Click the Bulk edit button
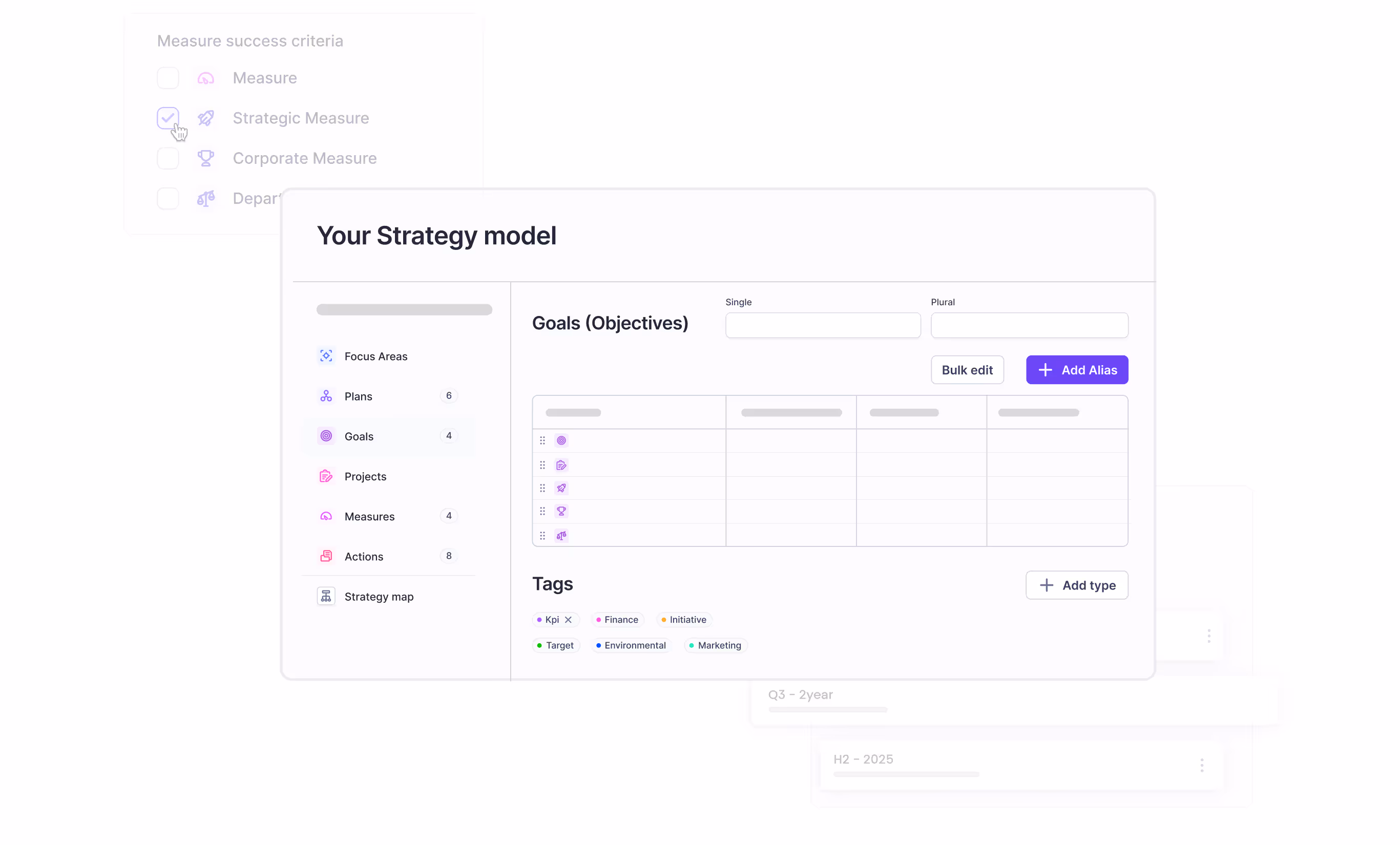 (x=967, y=370)
